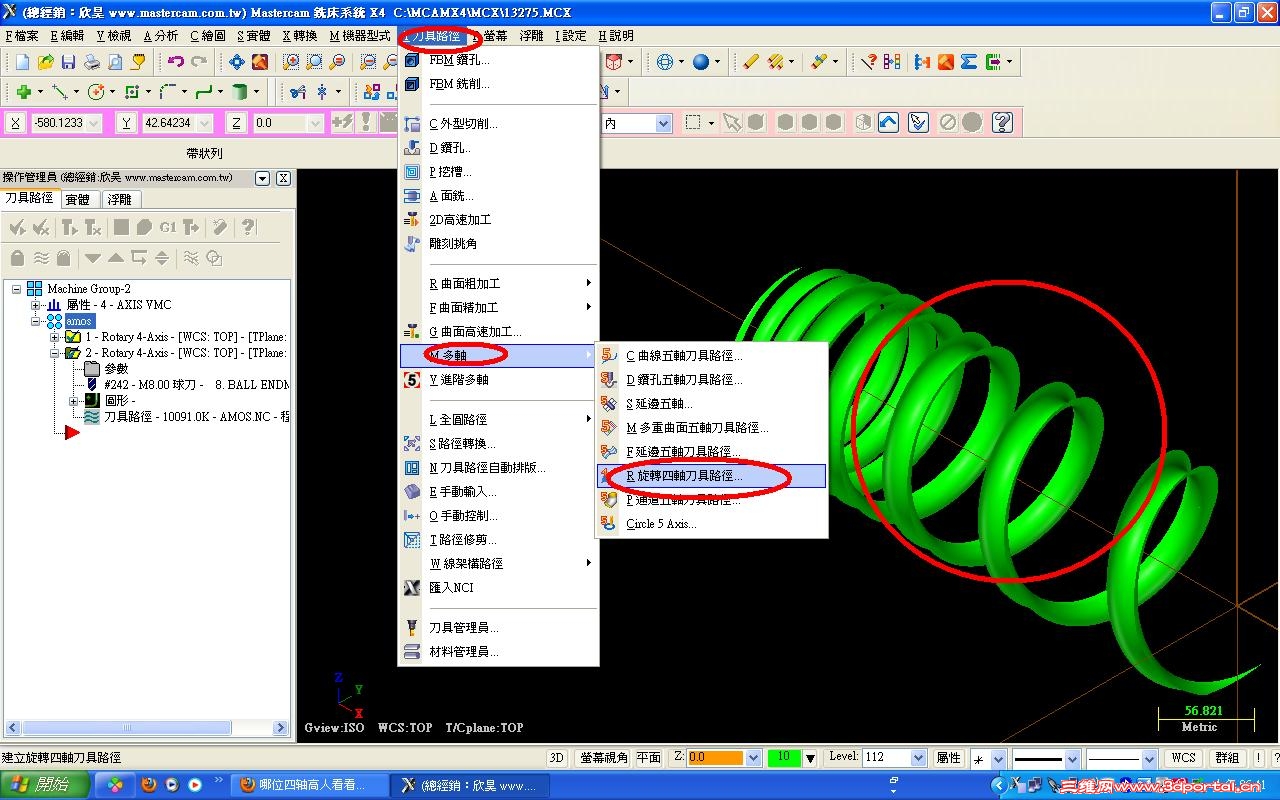Collapse the Machine Group-2 tree node
The image size is (1280, 800).
click(x=18, y=289)
